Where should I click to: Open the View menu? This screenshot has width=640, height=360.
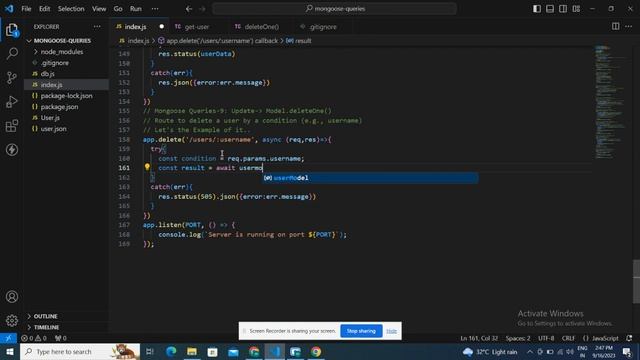tap(99, 9)
